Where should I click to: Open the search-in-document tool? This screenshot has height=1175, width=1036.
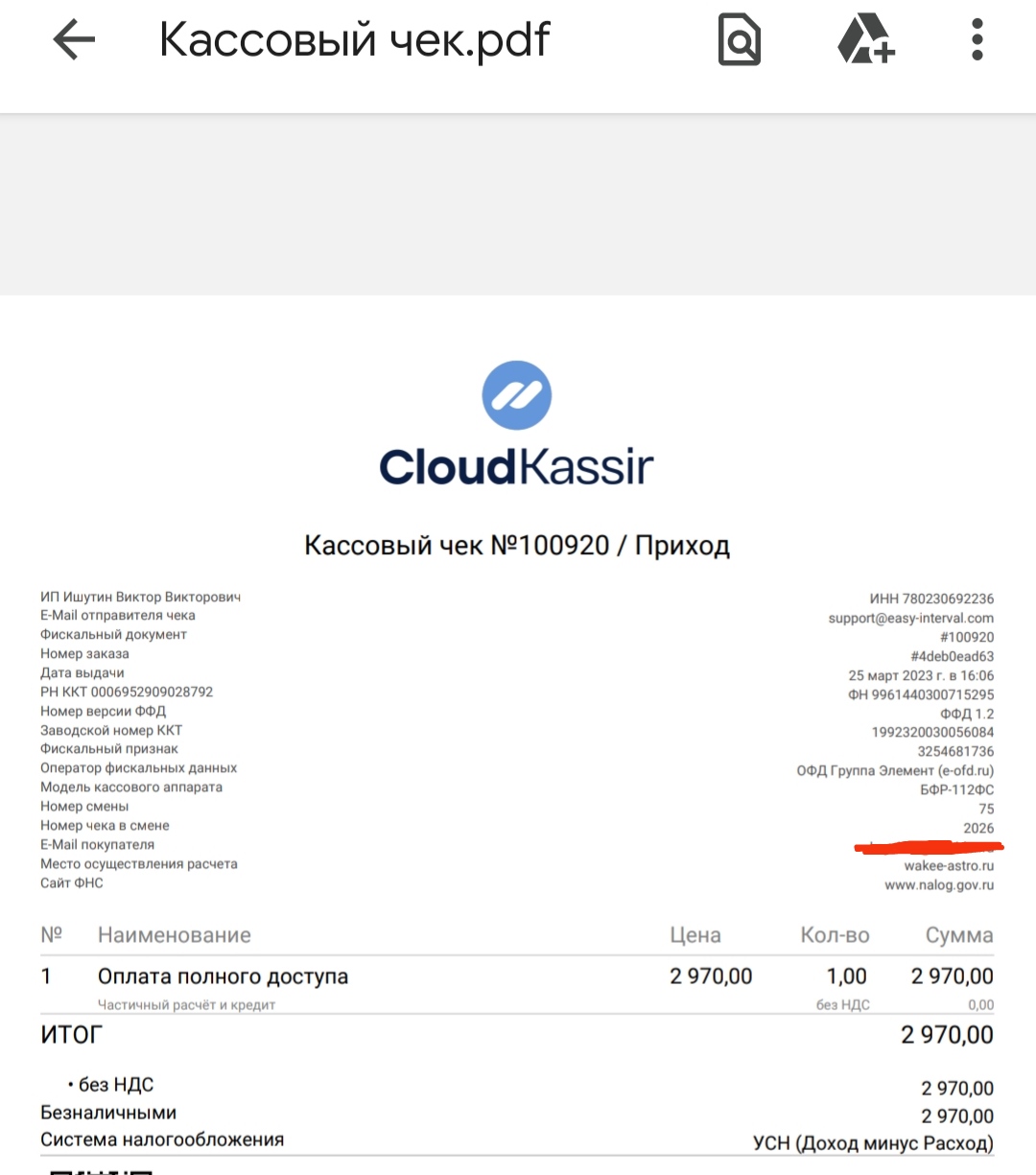[x=739, y=41]
